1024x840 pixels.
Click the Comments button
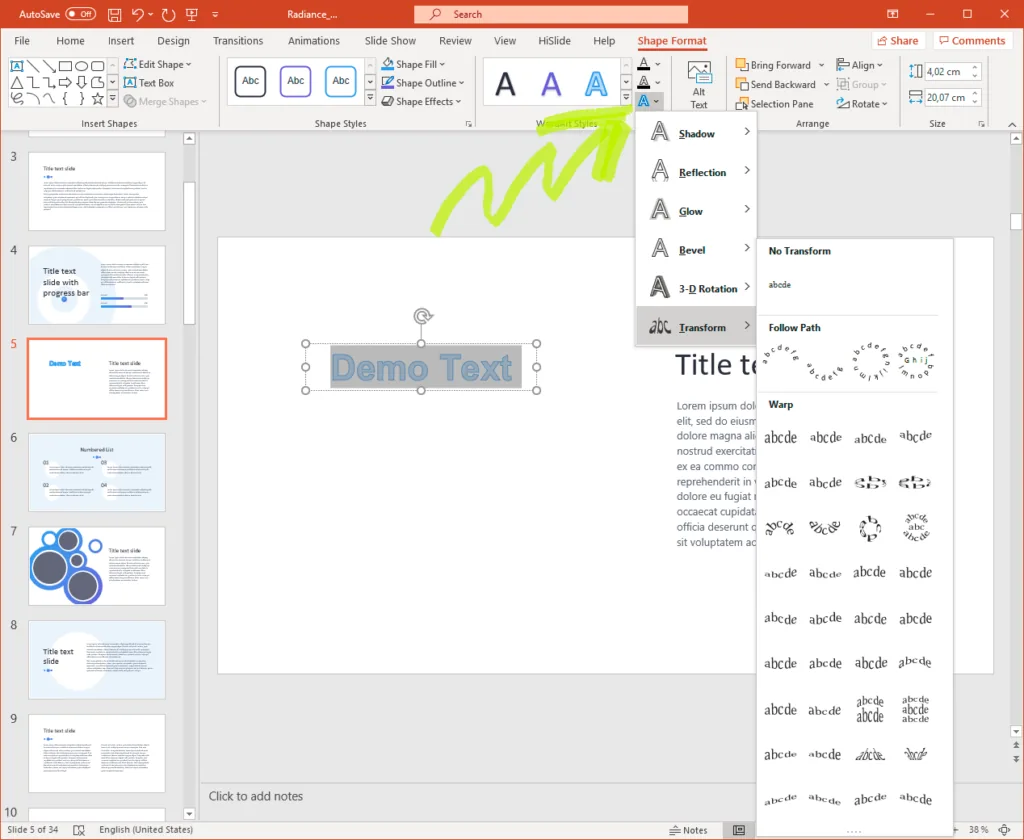[x=972, y=40]
